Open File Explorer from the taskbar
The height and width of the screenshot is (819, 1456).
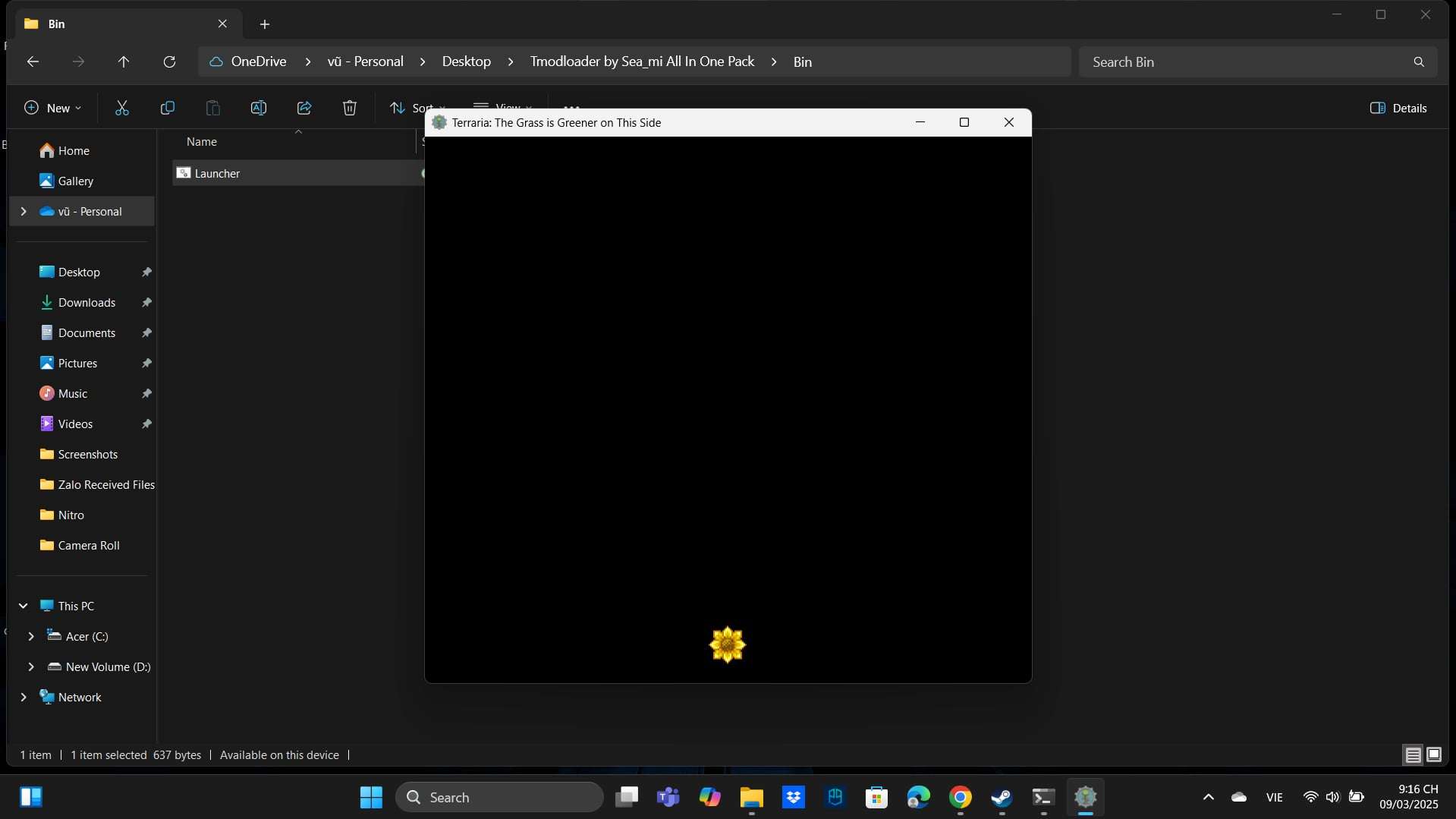pos(751,797)
